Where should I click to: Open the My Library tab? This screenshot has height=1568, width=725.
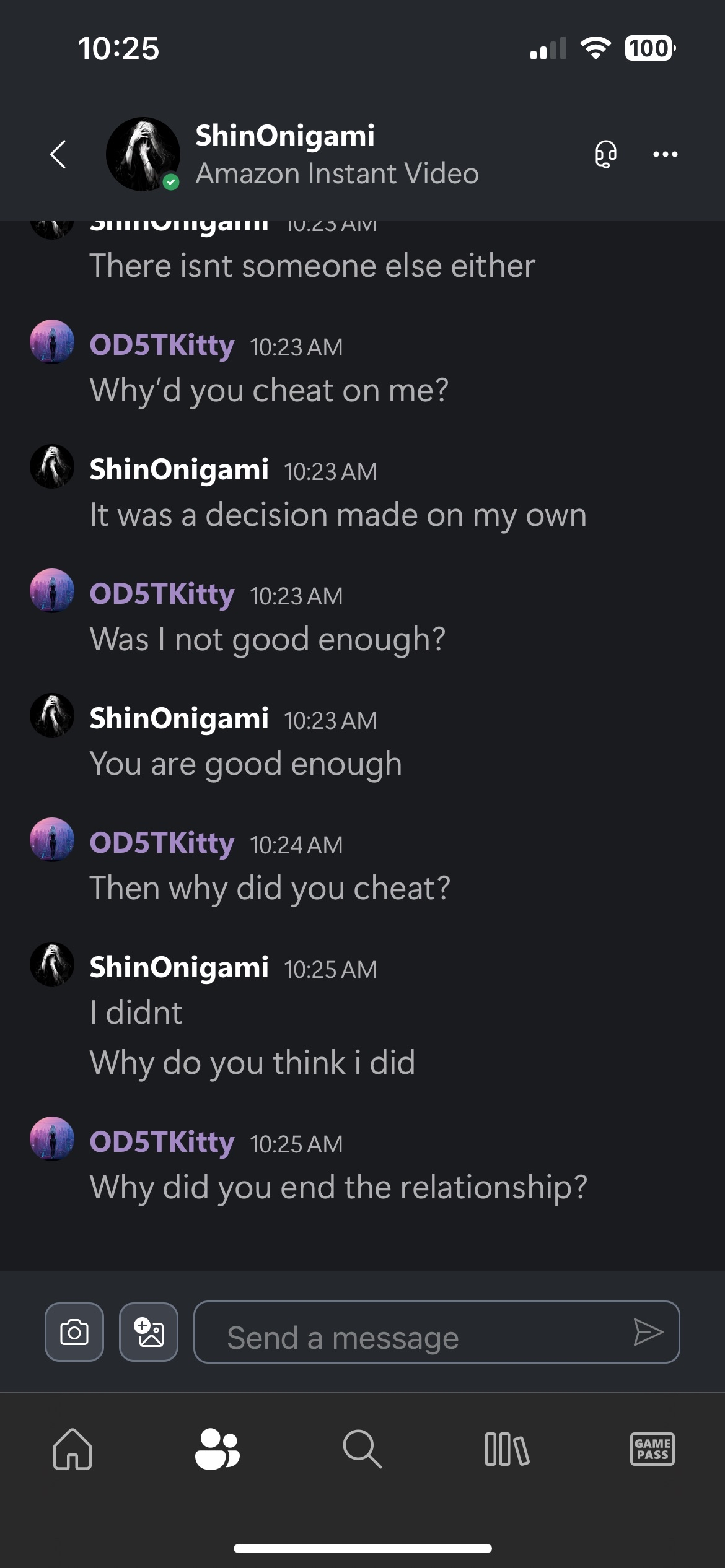(x=507, y=1449)
